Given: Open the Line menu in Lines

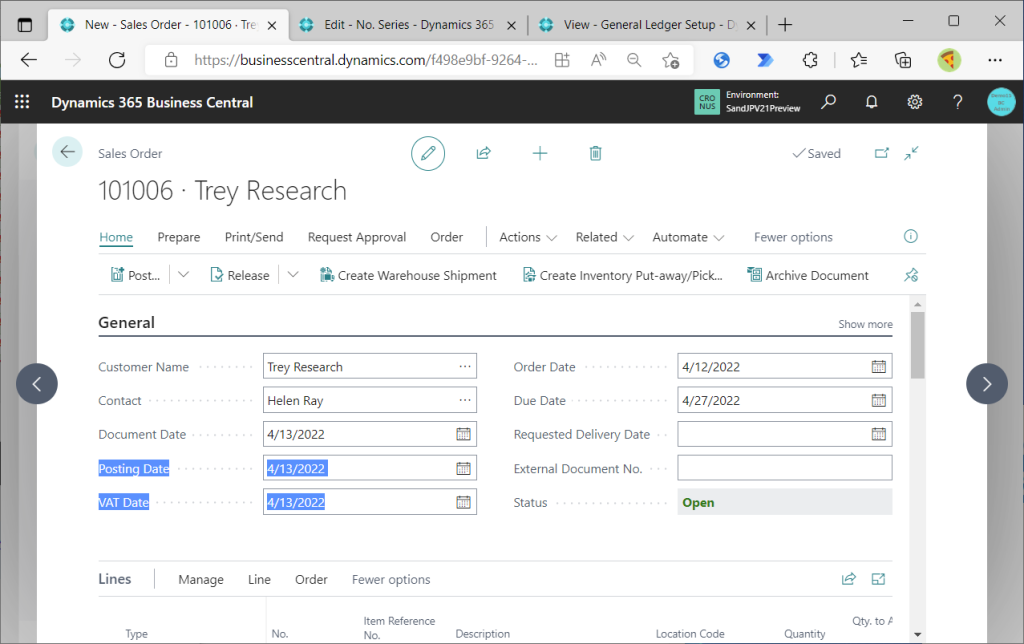Looking at the screenshot, I should 259,579.
